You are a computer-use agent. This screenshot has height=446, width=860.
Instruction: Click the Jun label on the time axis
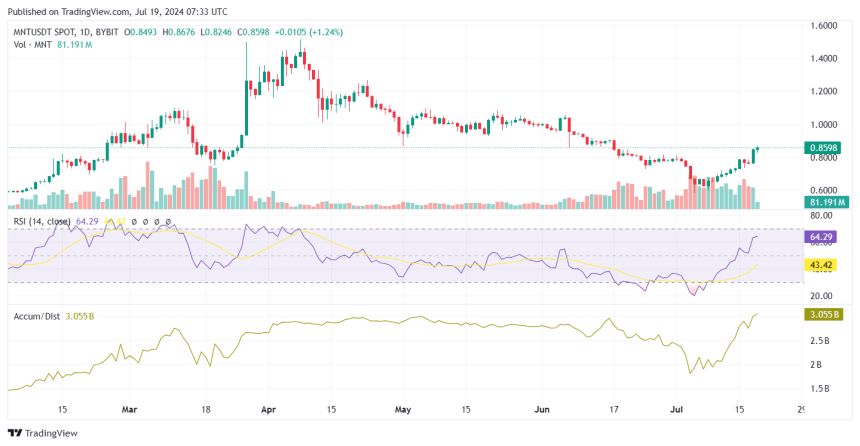[543, 410]
